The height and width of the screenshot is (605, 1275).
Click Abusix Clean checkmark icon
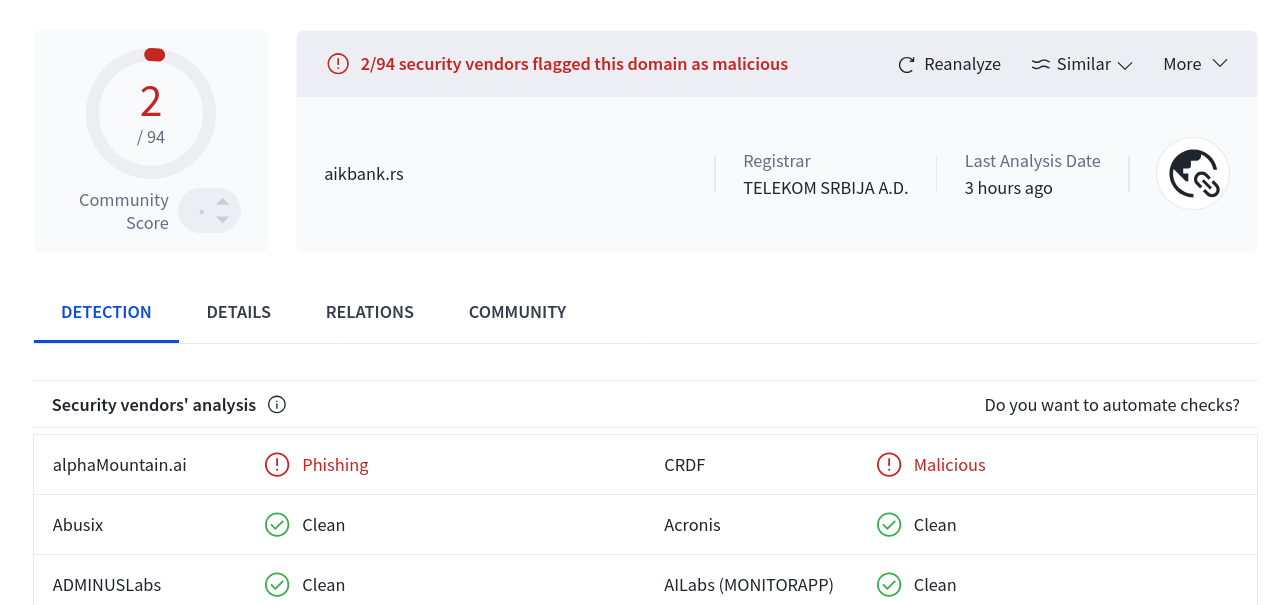(277, 525)
